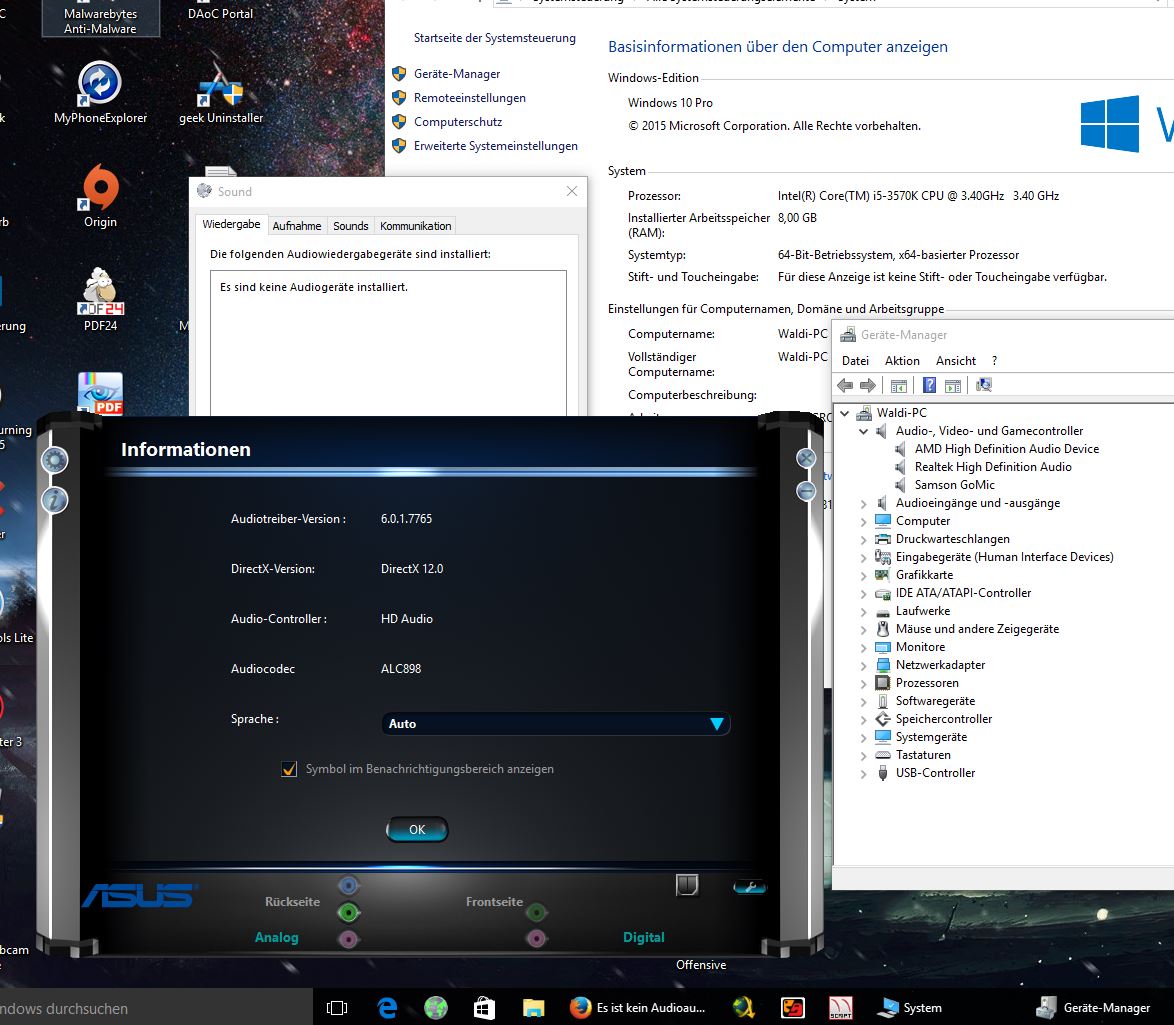Open Remoteeinstellungen link

(x=469, y=98)
